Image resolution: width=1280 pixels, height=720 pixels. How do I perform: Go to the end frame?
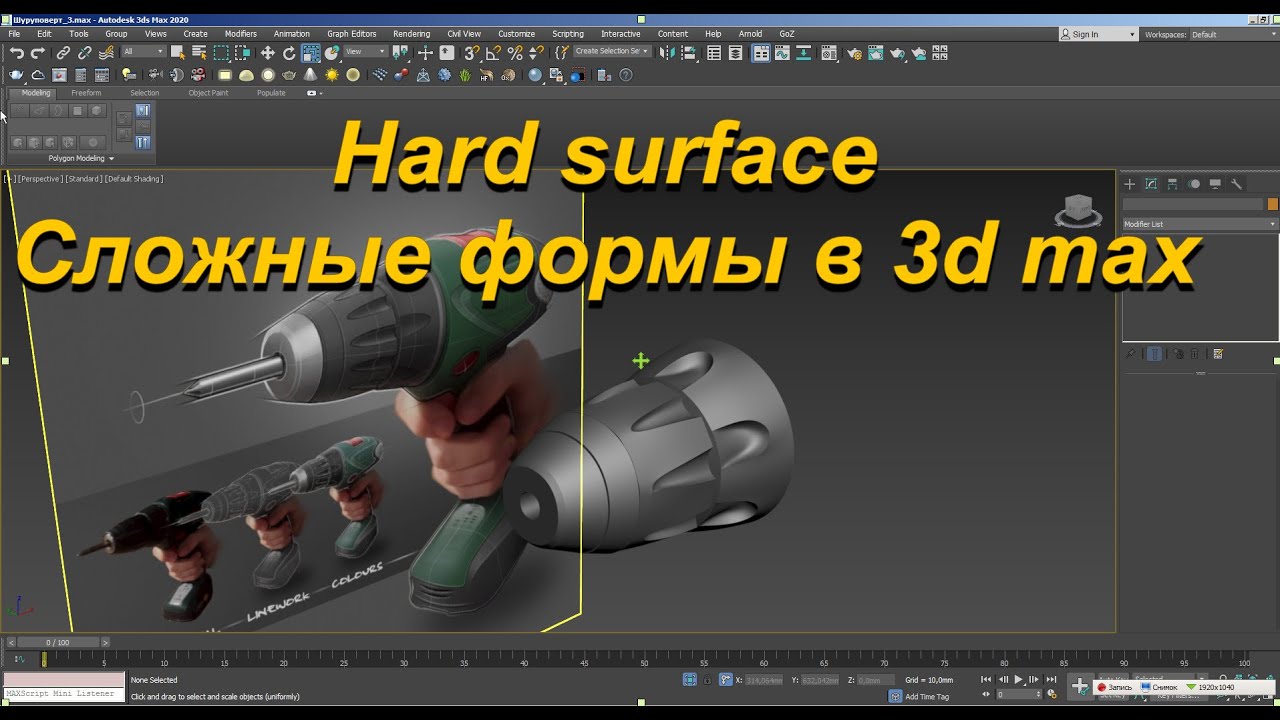coord(1051,679)
